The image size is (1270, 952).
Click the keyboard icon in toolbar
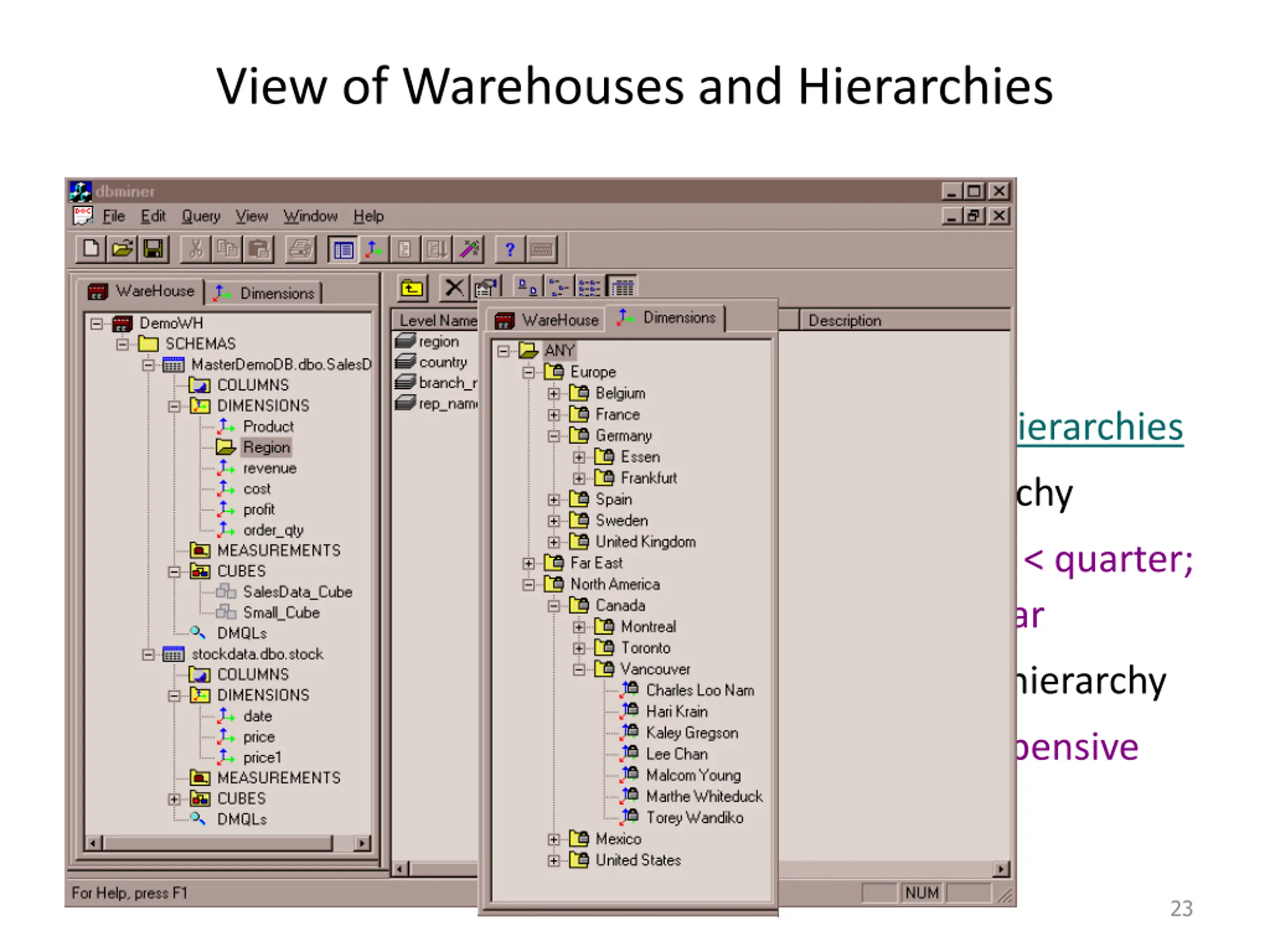tap(541, 249)
